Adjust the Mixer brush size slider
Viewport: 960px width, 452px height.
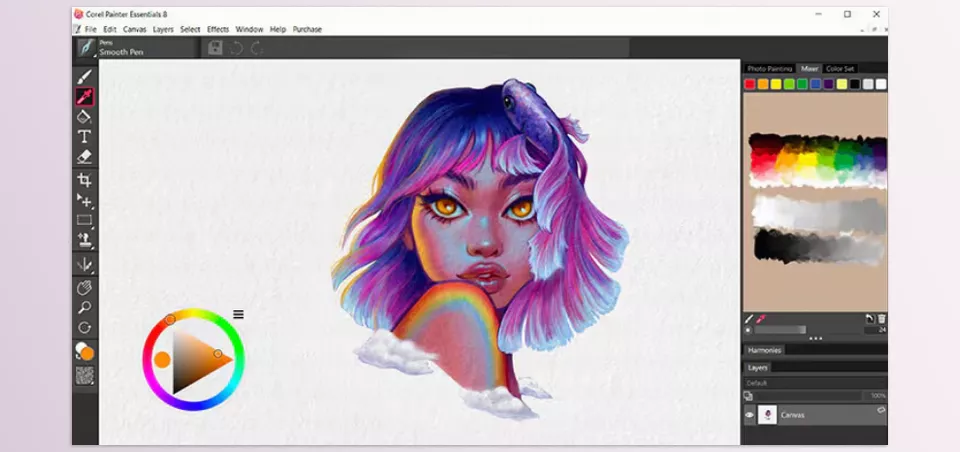(808, 330)
